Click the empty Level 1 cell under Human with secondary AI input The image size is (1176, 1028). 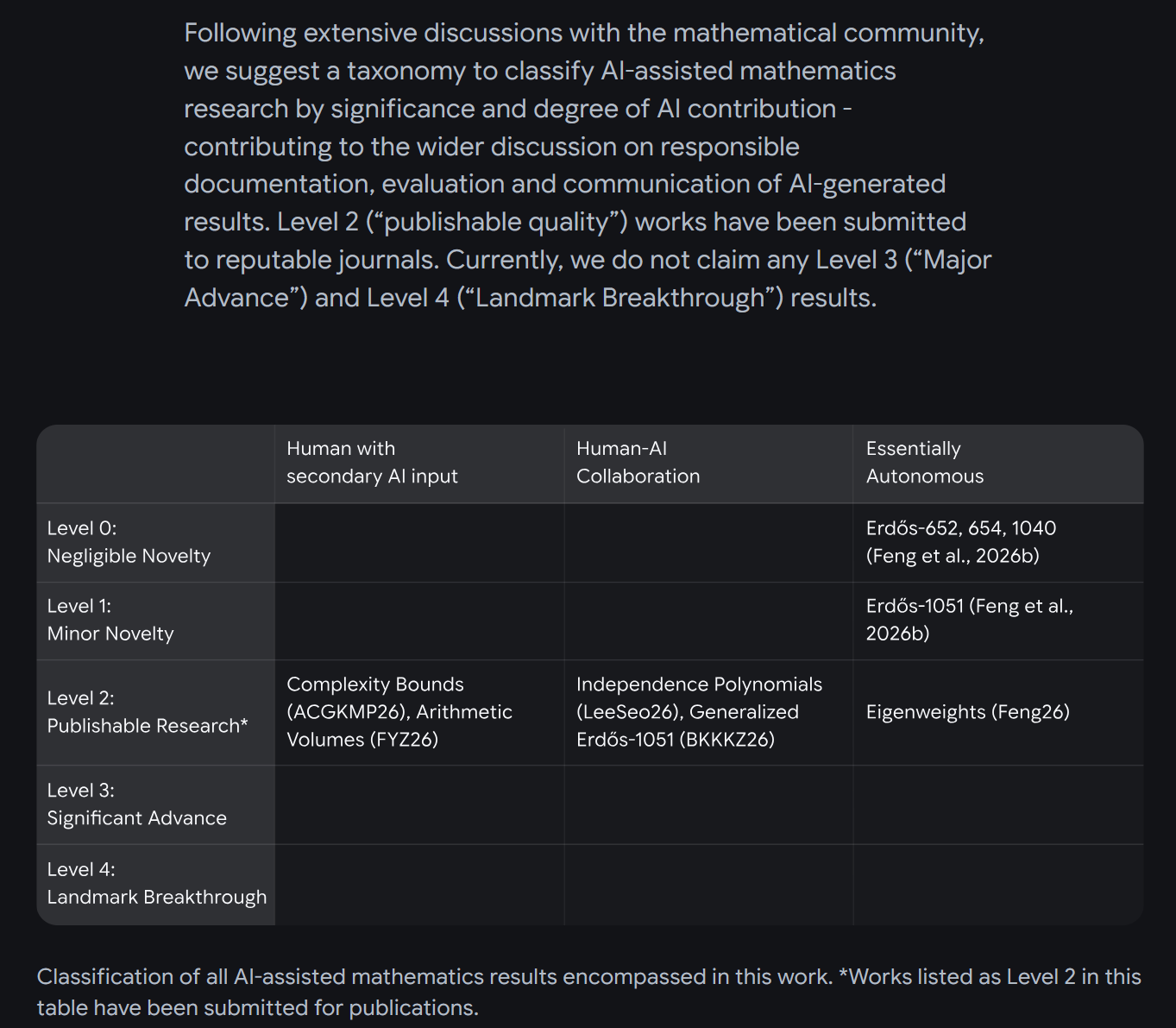pyautogui.click(x=419, y=620)
